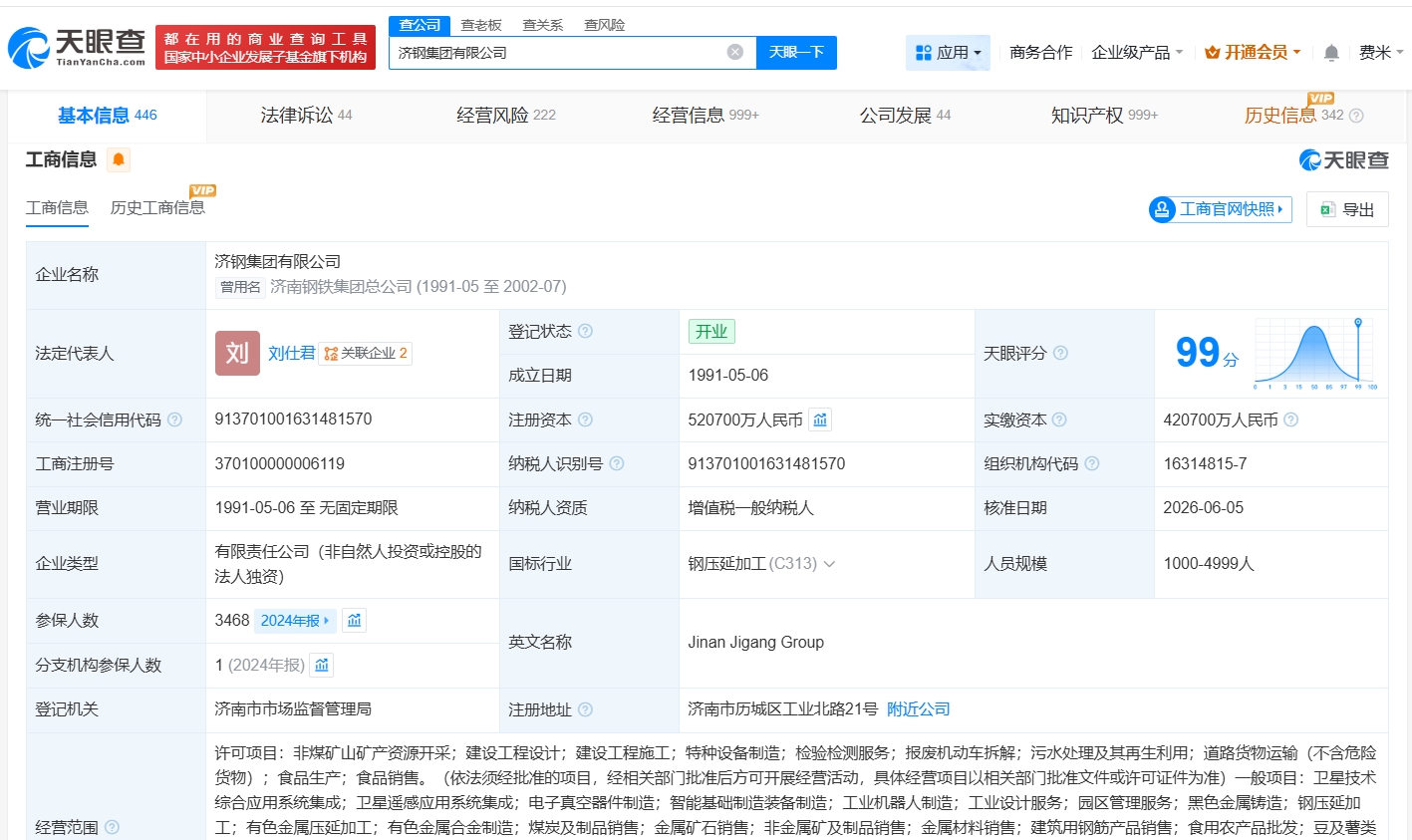This screenshot has width=1412, height=840.
Task: Select the 工商信息 sub-tab
Action: (57, 207)
